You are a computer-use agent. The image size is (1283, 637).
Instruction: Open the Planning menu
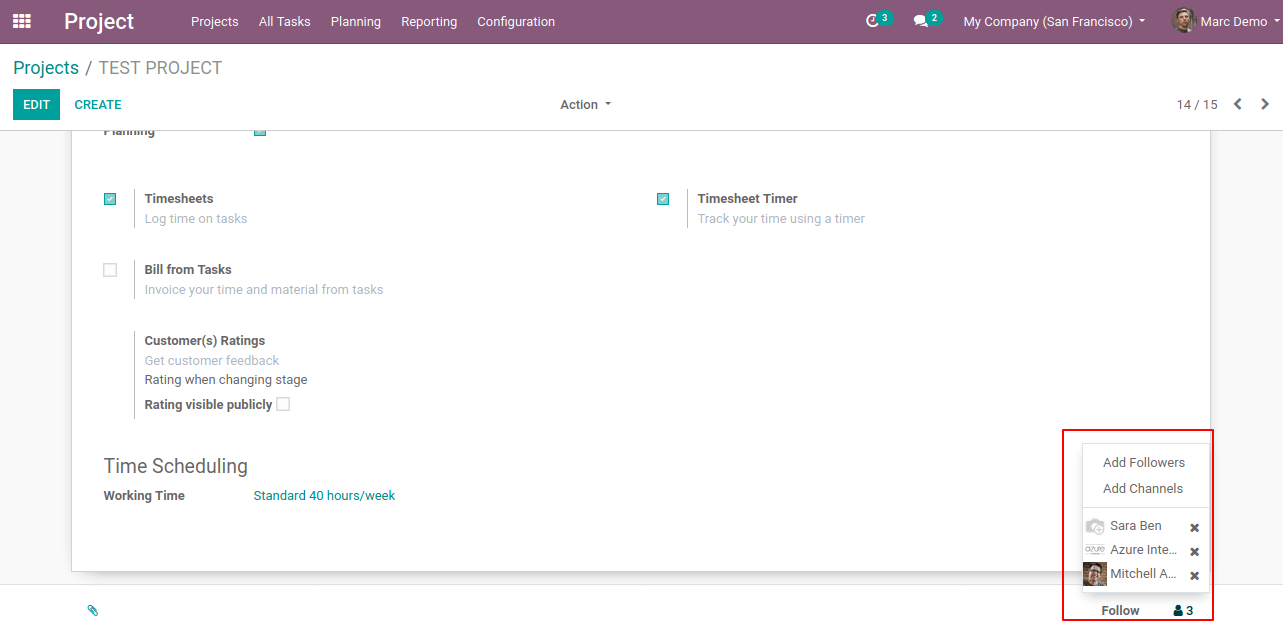point(355,21)
